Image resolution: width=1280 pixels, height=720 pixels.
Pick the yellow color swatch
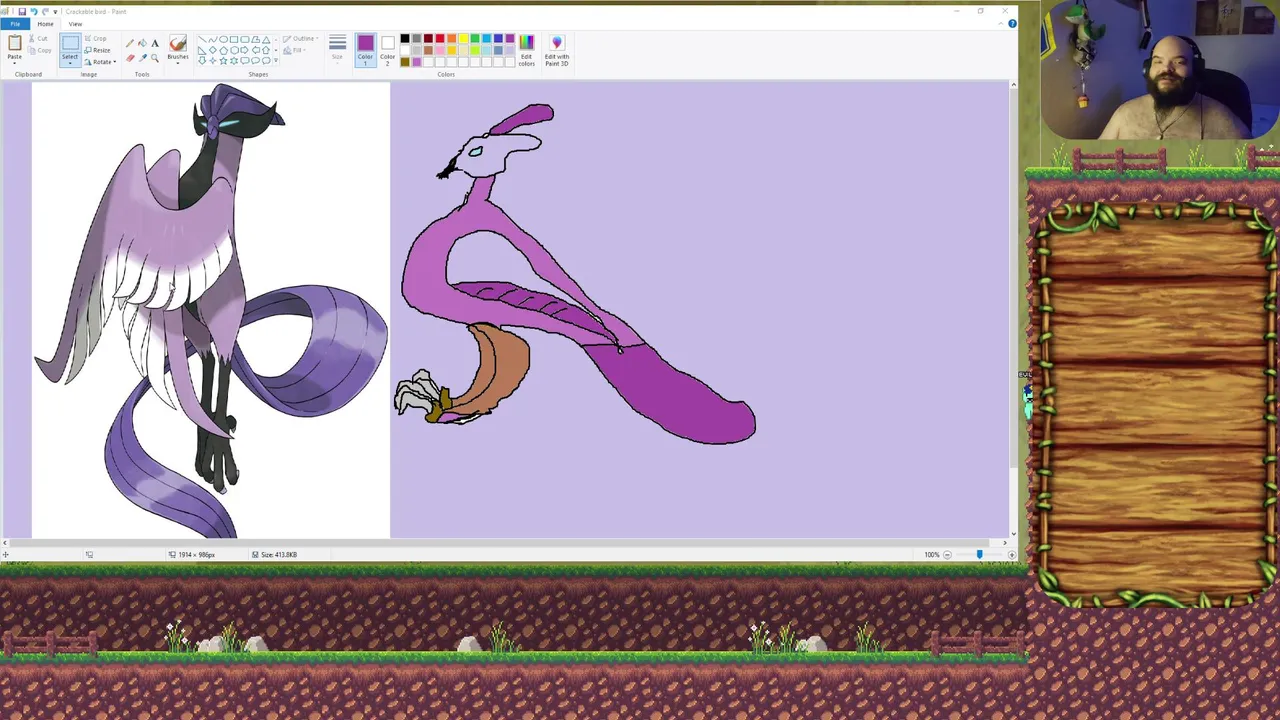463,38
